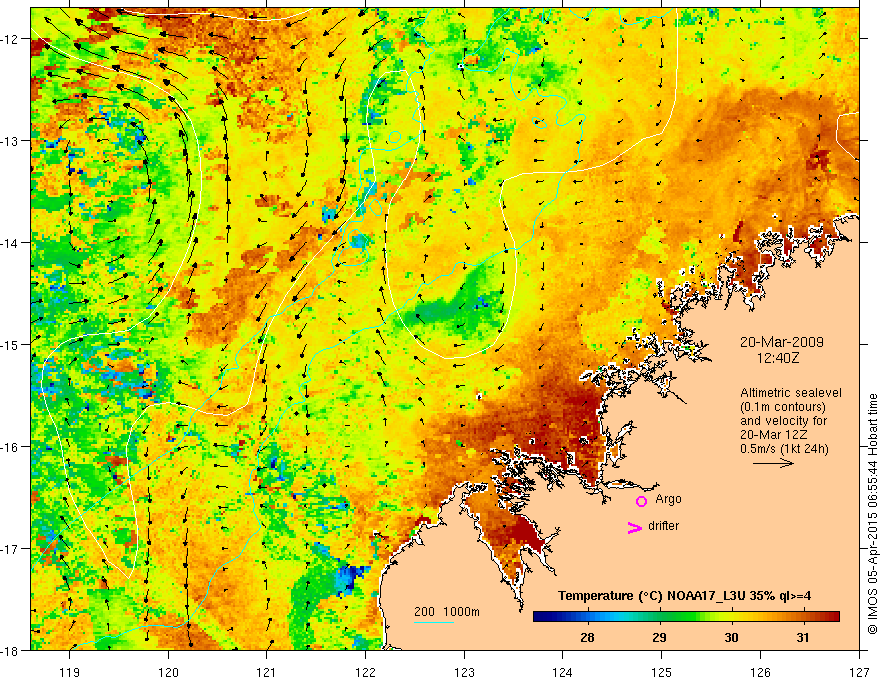Click the 121 longitude axis label
The image size is (880, 680).
pyautogui.click(x=267, y=672)
